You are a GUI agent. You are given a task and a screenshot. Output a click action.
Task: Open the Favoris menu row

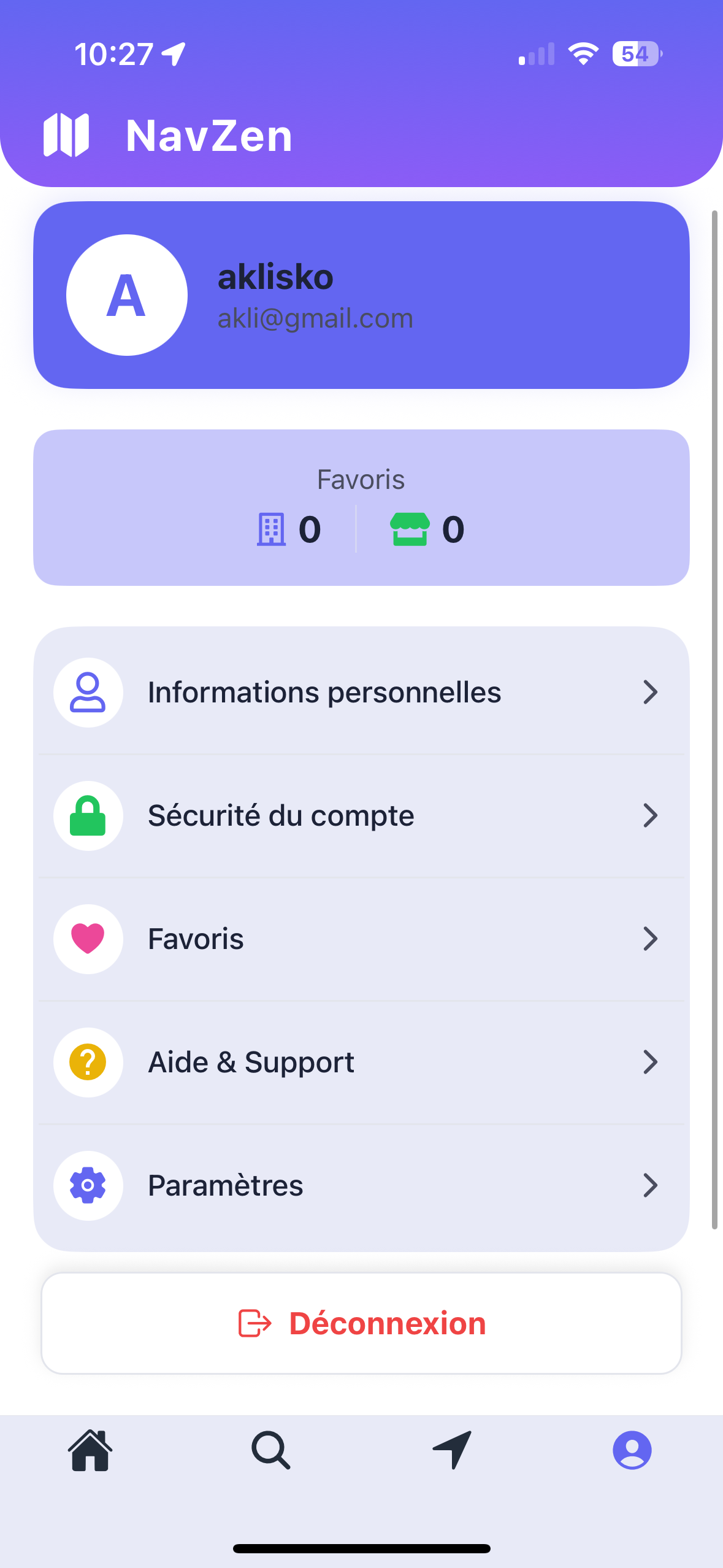tap(361, 939)
